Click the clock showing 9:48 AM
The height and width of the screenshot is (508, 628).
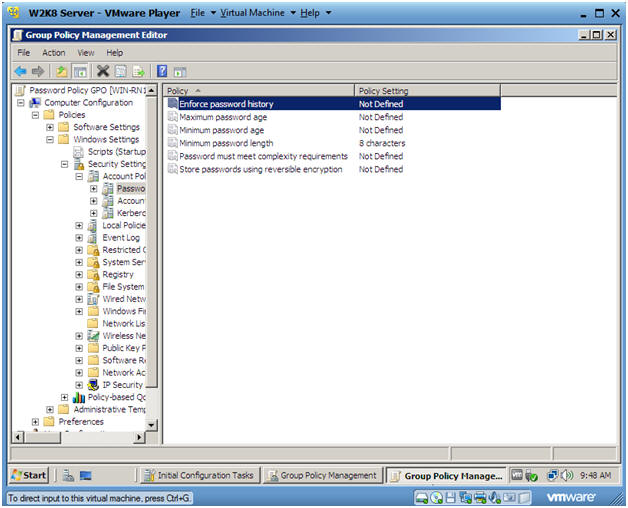pyautogui.click(x=595, y=476)
